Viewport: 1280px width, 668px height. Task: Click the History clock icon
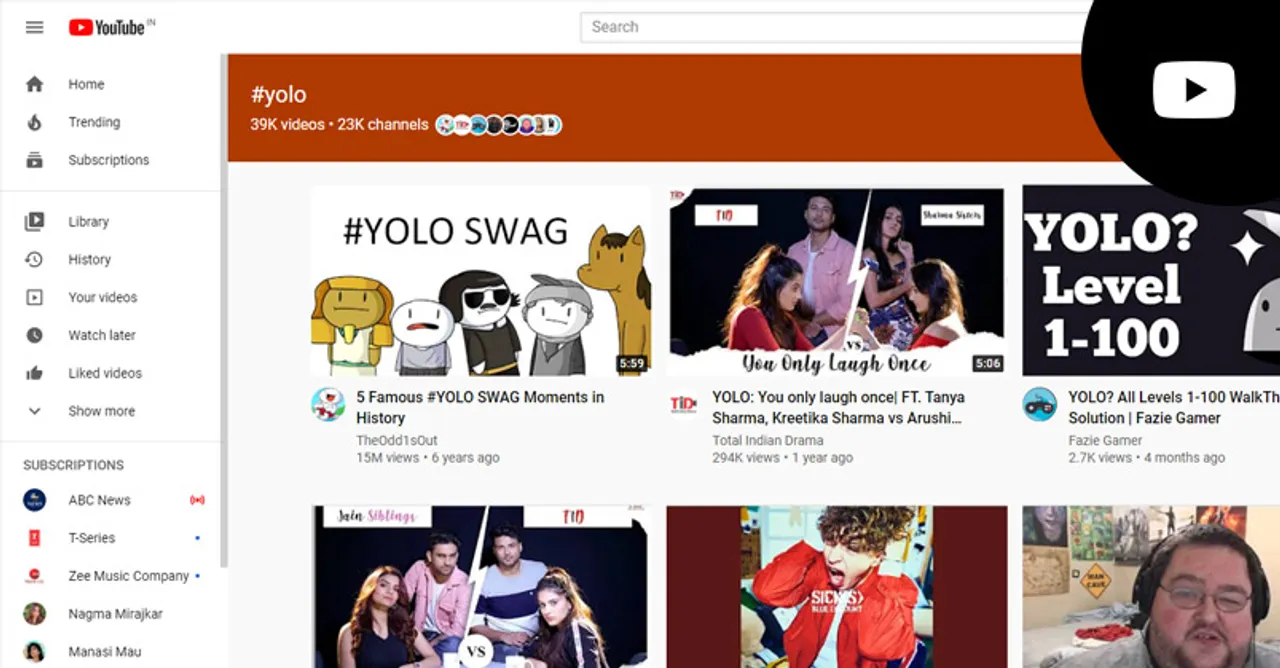coord(34,259)
